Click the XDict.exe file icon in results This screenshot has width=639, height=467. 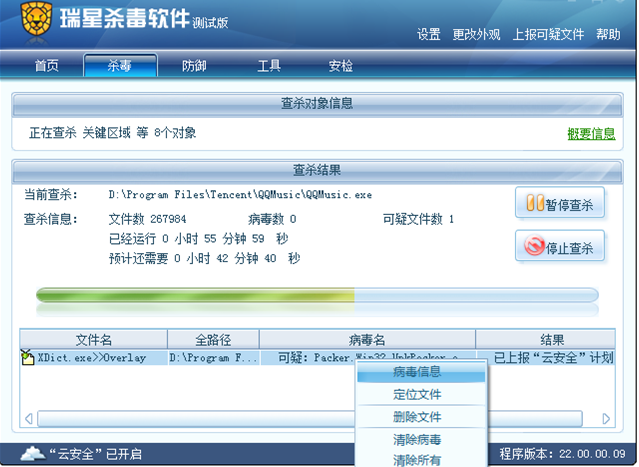coord(27,357)
